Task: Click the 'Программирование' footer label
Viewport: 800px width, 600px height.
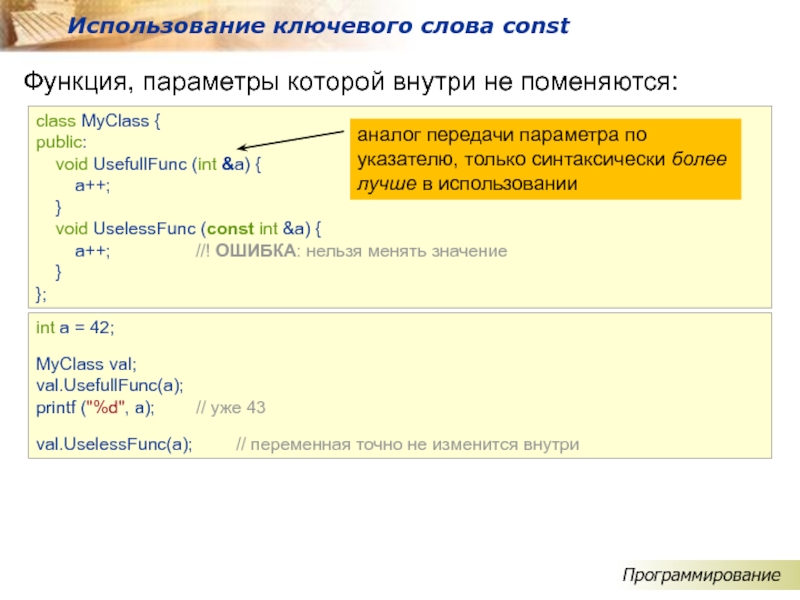Action: point(701,576)
